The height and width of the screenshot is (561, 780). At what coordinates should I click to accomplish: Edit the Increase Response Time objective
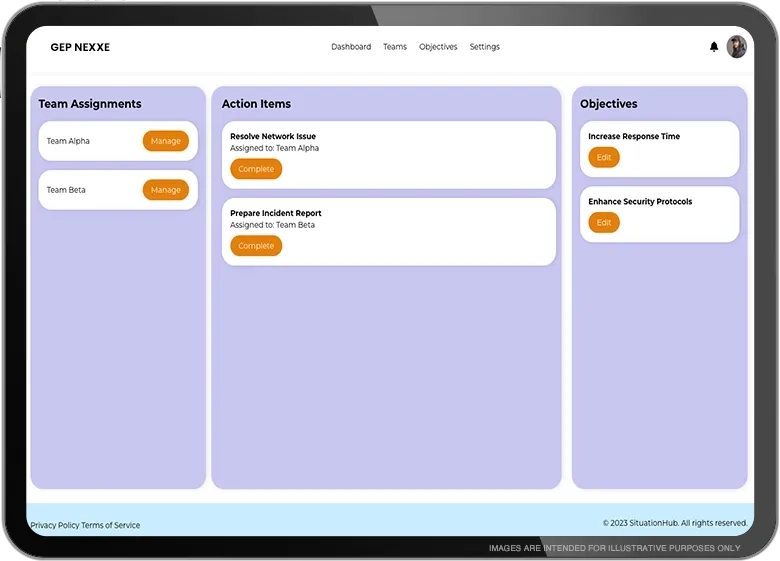pyautogui.click(x=604, y=158)
